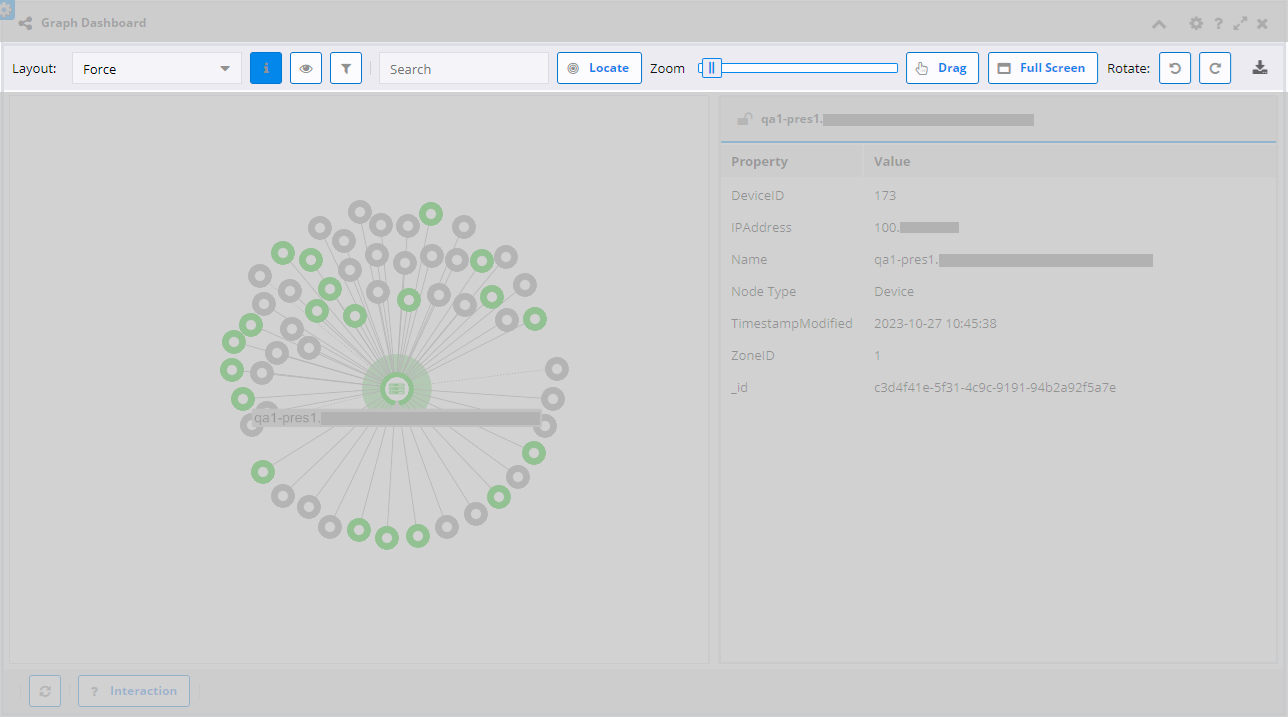Toggle node visibility with the eye icon
The height and width of the screenshot is (717, 1288).
coord(305,67)
